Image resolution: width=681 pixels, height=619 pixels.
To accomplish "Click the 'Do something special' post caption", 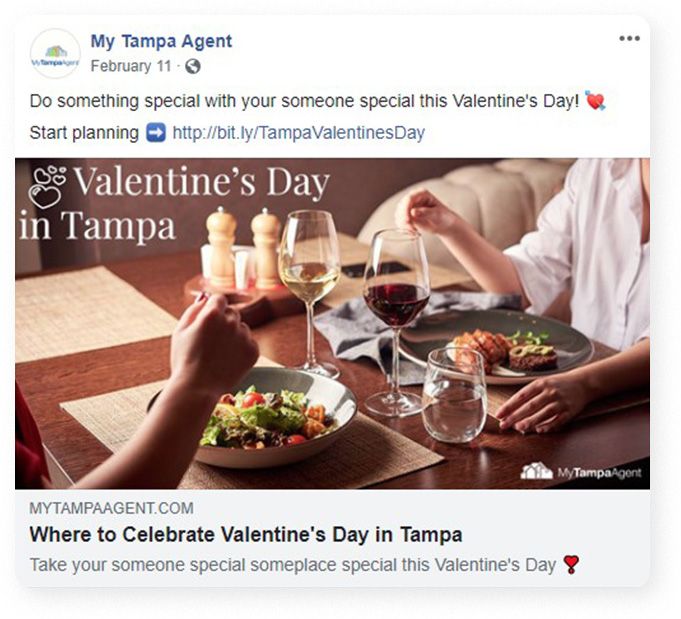I will point(304,101).
